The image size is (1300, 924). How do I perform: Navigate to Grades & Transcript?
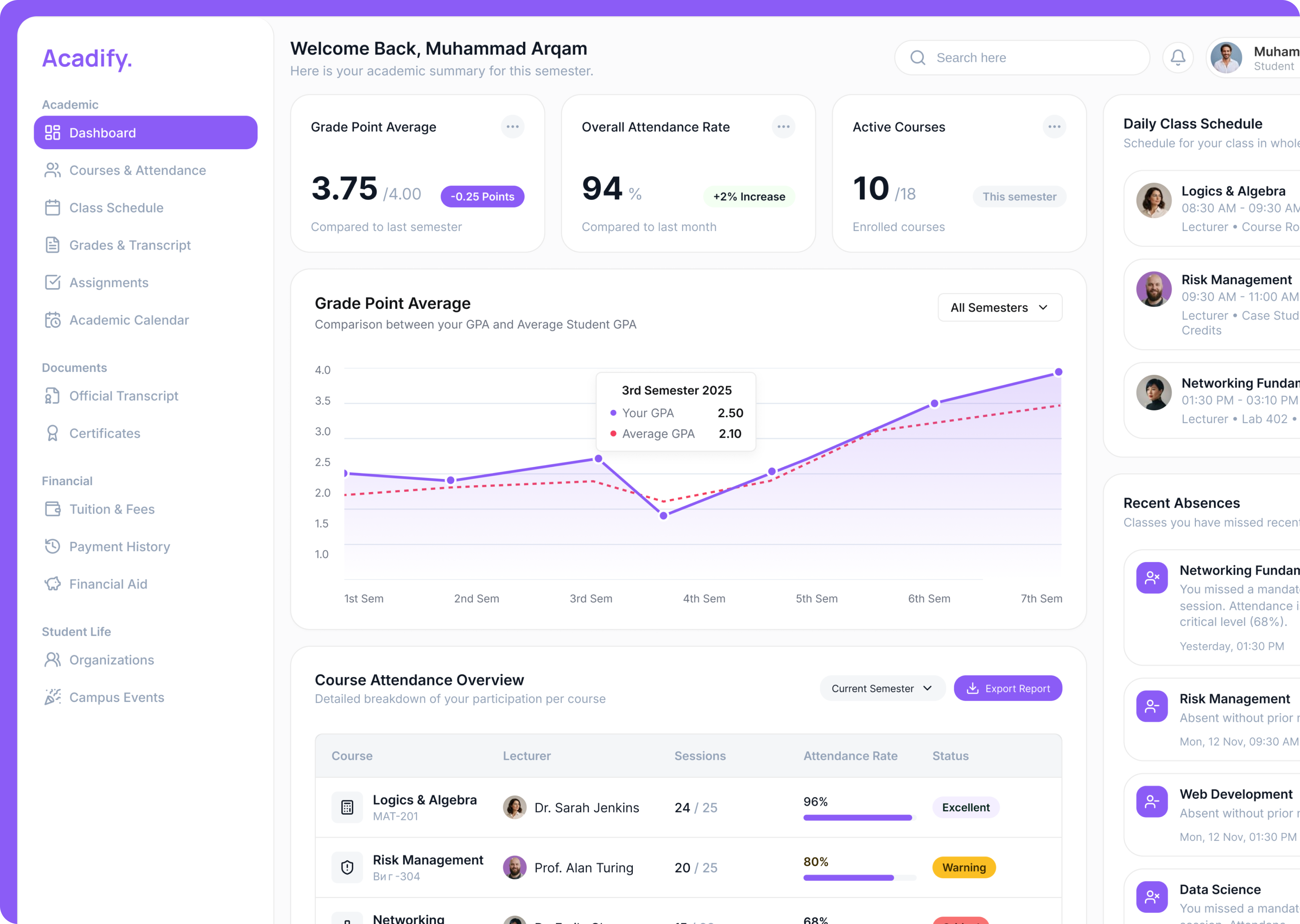pos(146,245)
